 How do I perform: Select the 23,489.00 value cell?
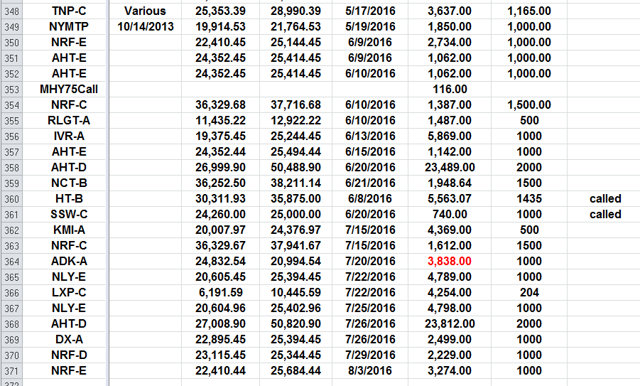pyautogui.click(x=449, y=168)
